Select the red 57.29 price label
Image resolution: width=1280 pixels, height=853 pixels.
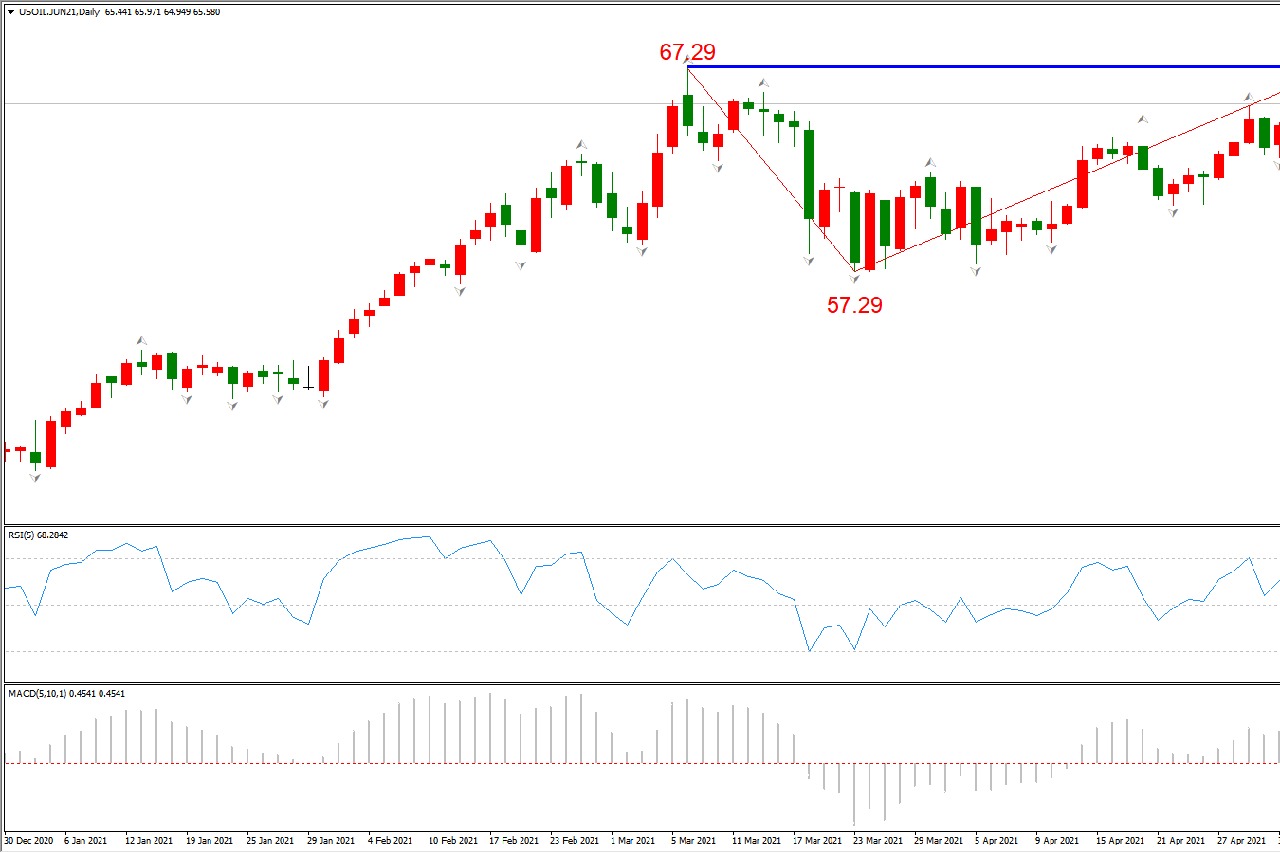[x=854, y=306]
